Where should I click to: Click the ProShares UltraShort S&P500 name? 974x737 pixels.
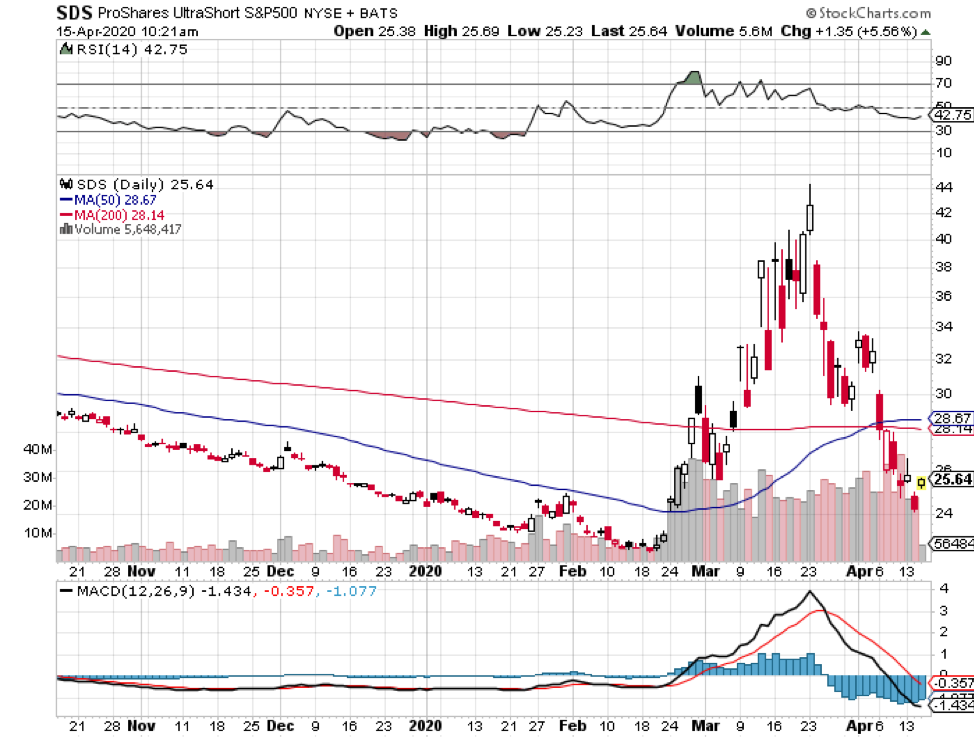tap(198, 13)
